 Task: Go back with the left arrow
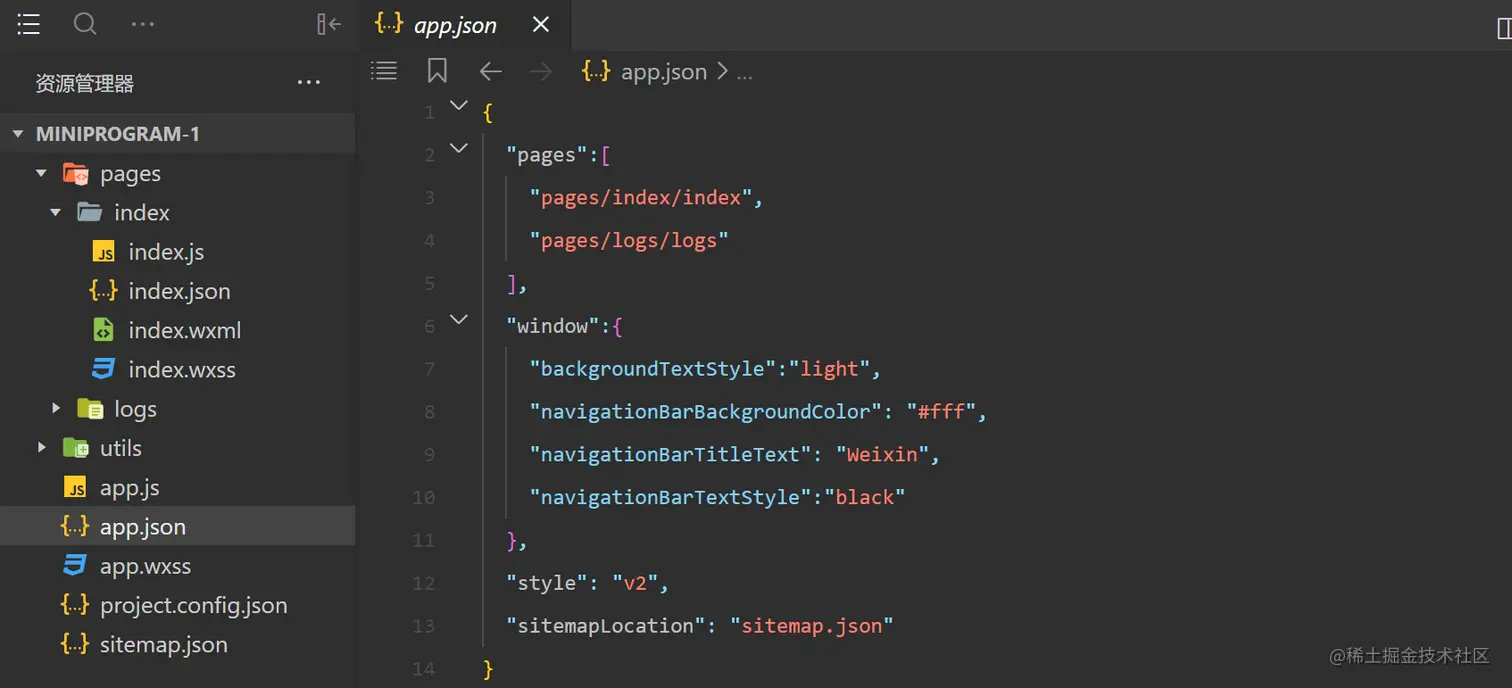[490, 71]
